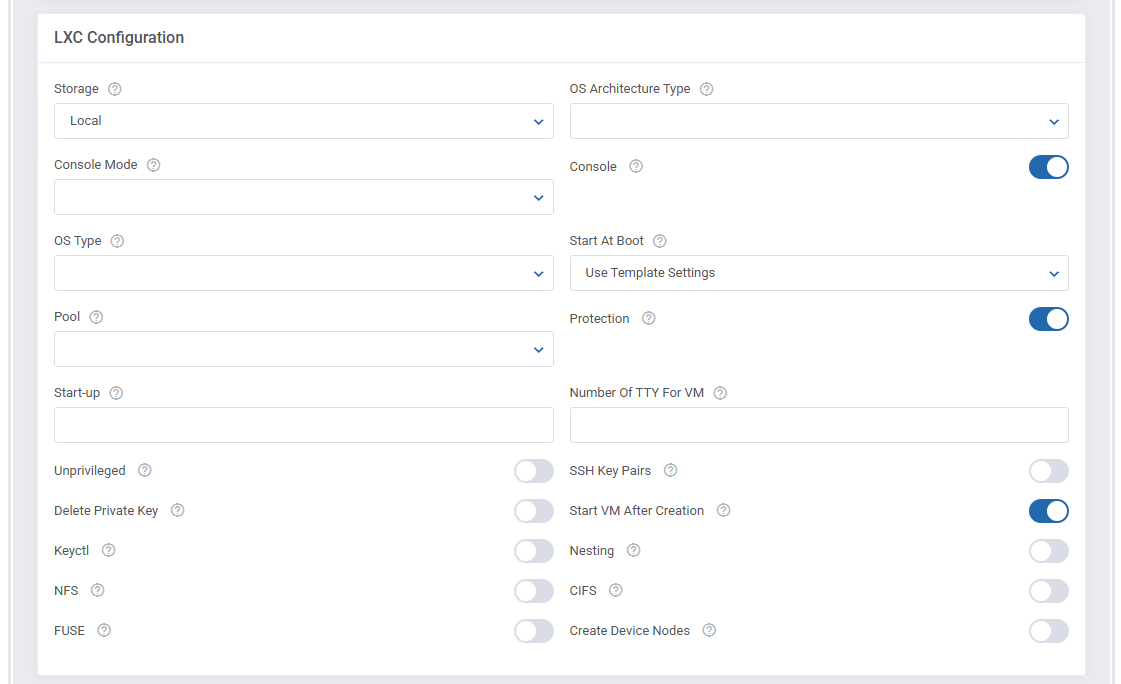This screenshot has height=684, width=1121.
Task: Click the Pool help icon
Action: (96, 317)
